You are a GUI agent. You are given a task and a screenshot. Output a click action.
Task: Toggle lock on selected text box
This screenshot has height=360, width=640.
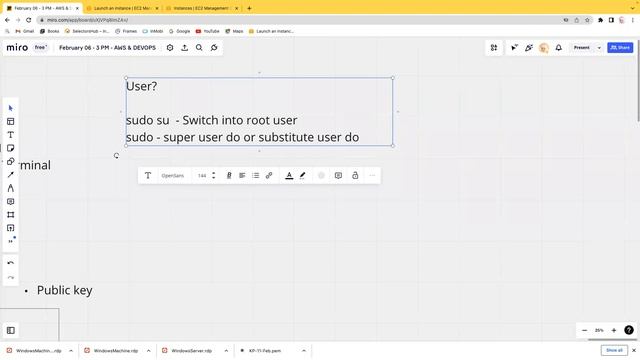click(x=355, y=176)
